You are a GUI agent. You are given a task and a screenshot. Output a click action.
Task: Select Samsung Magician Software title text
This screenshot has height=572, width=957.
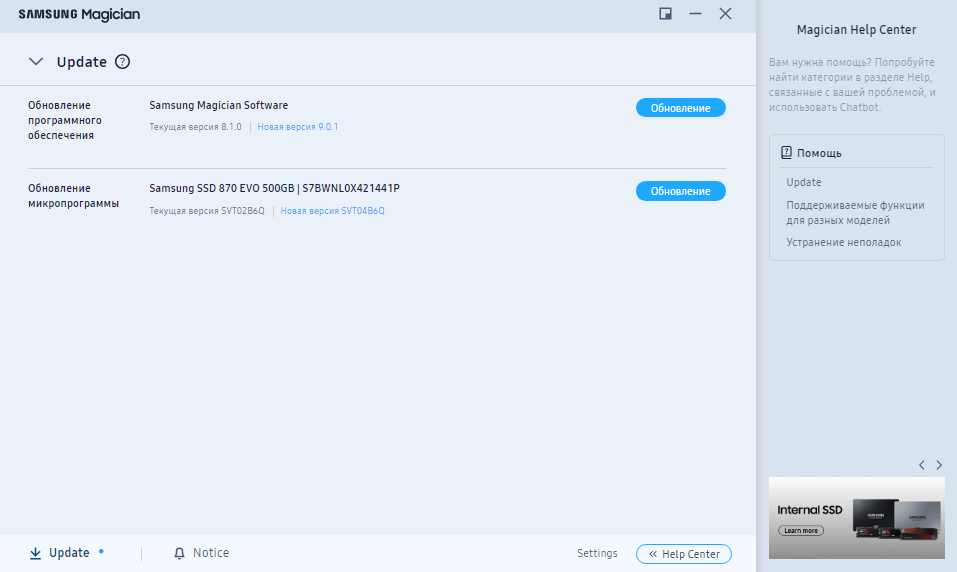point(218,105)
